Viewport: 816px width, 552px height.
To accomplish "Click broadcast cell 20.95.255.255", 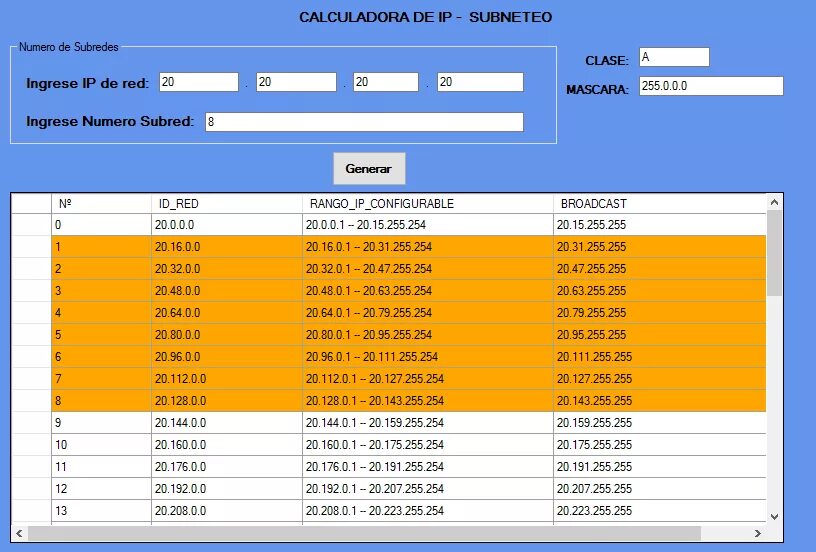I will (x=660, y=335).
